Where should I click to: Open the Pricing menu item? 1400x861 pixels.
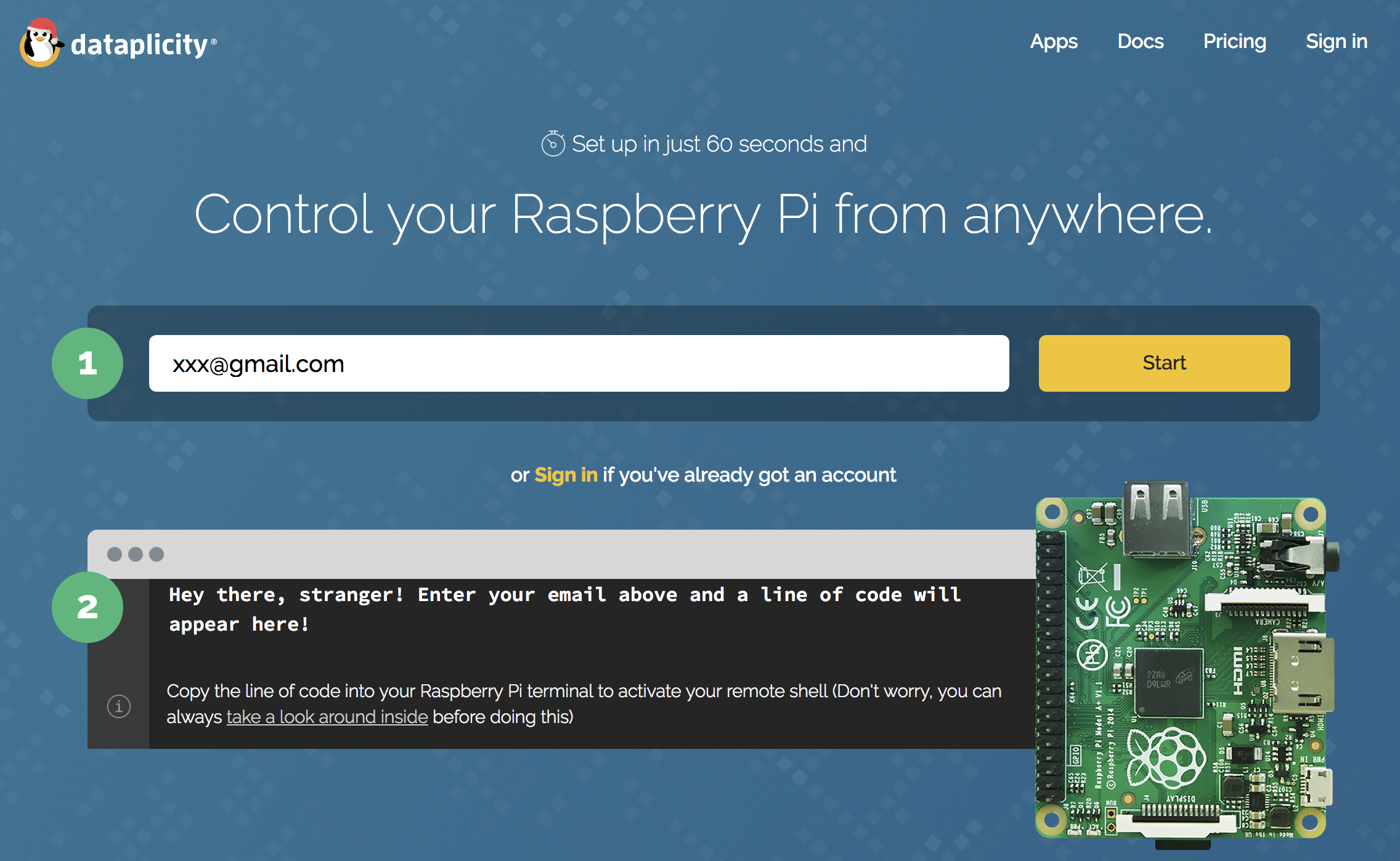1235,41
